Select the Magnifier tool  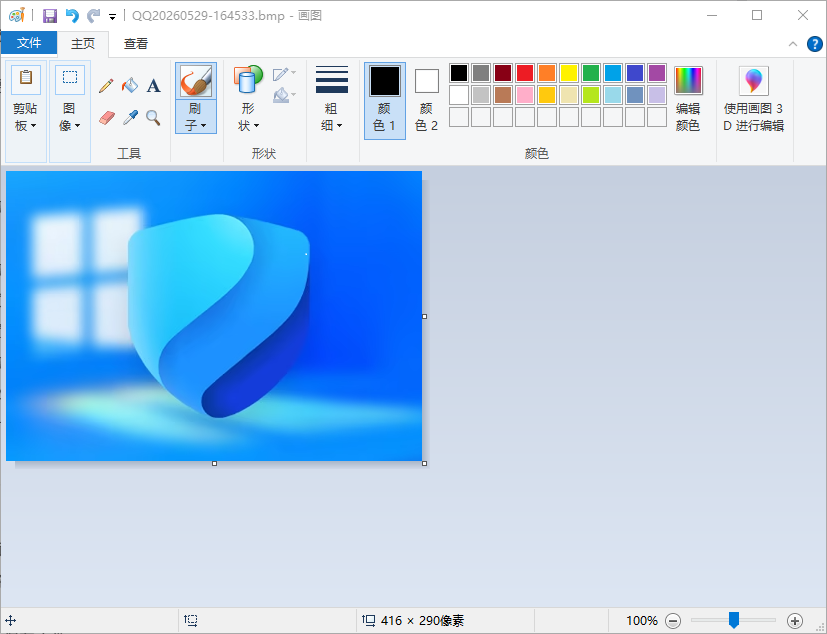[x=153, y=118]
